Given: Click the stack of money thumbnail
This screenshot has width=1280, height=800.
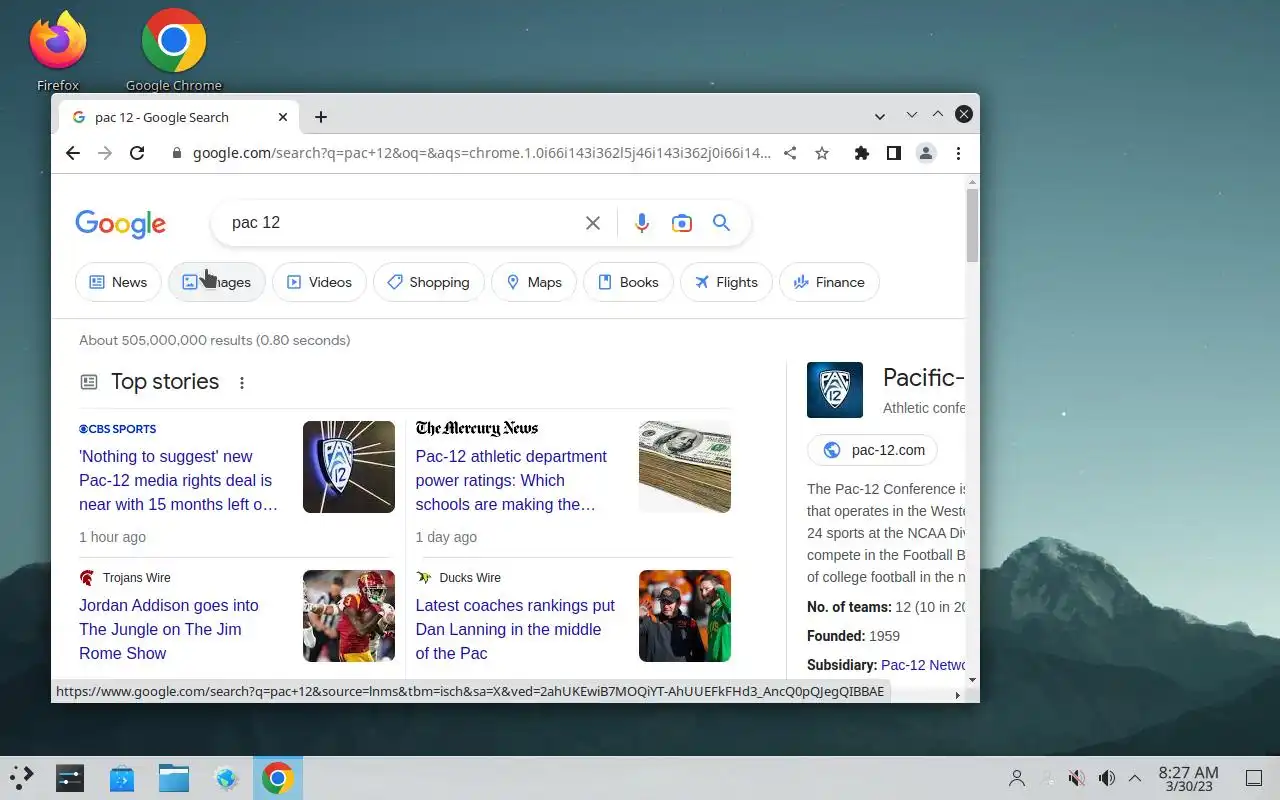Looking at the screenshot, I should (x=685, y=467).
